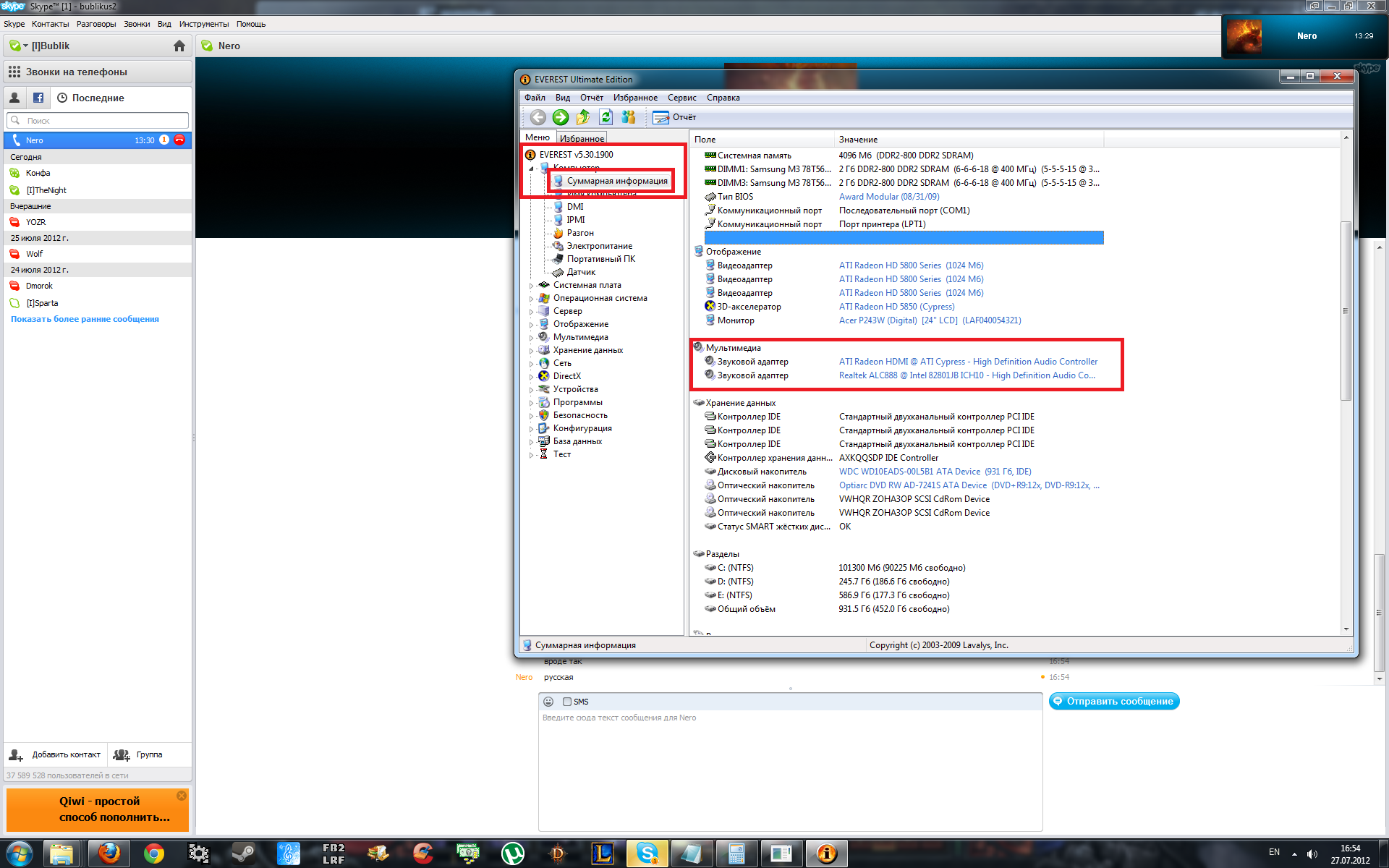Open EVEREST Файл menu
Screen dimensions: 1389x868
535,98
